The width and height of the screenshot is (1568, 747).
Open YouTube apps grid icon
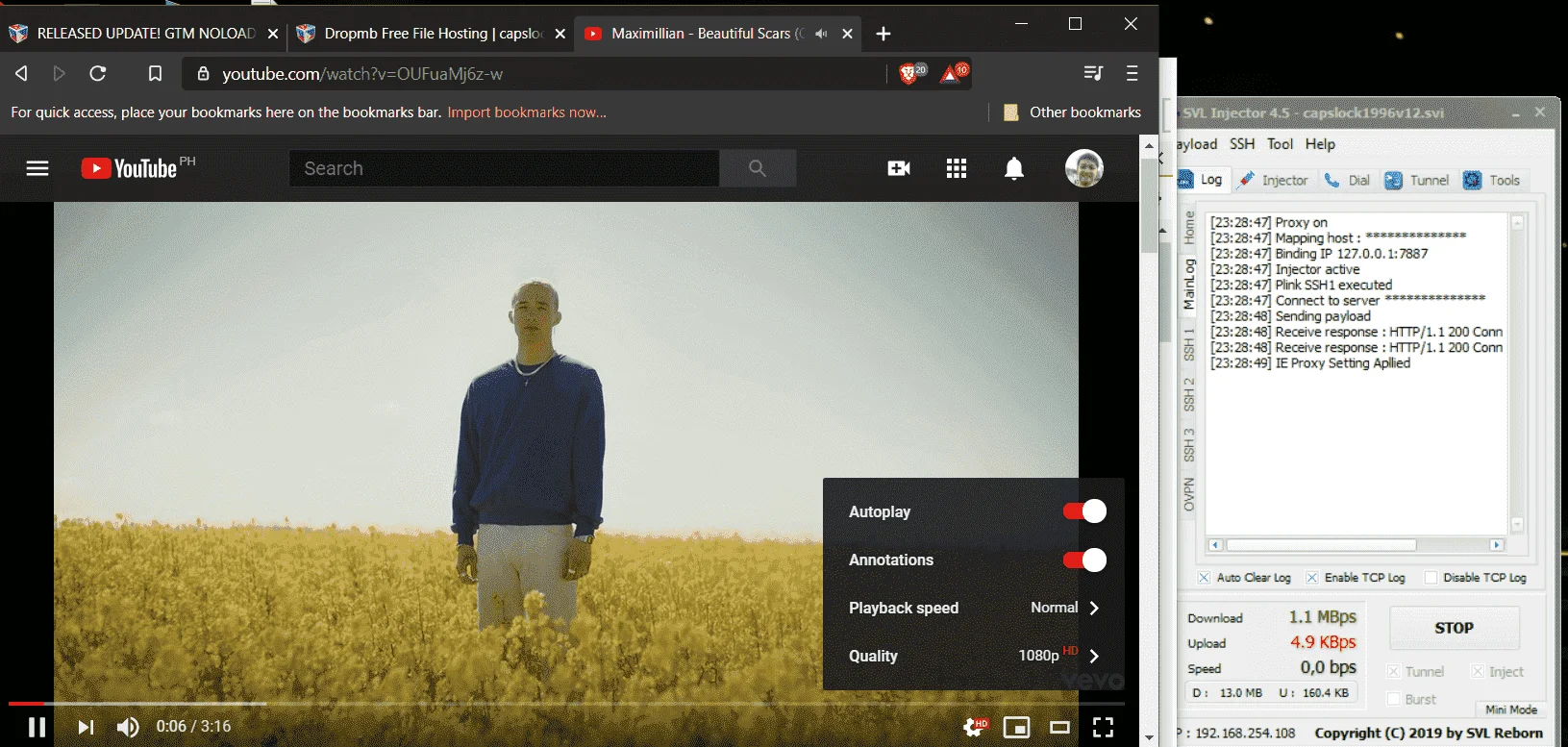pos(957,168)
